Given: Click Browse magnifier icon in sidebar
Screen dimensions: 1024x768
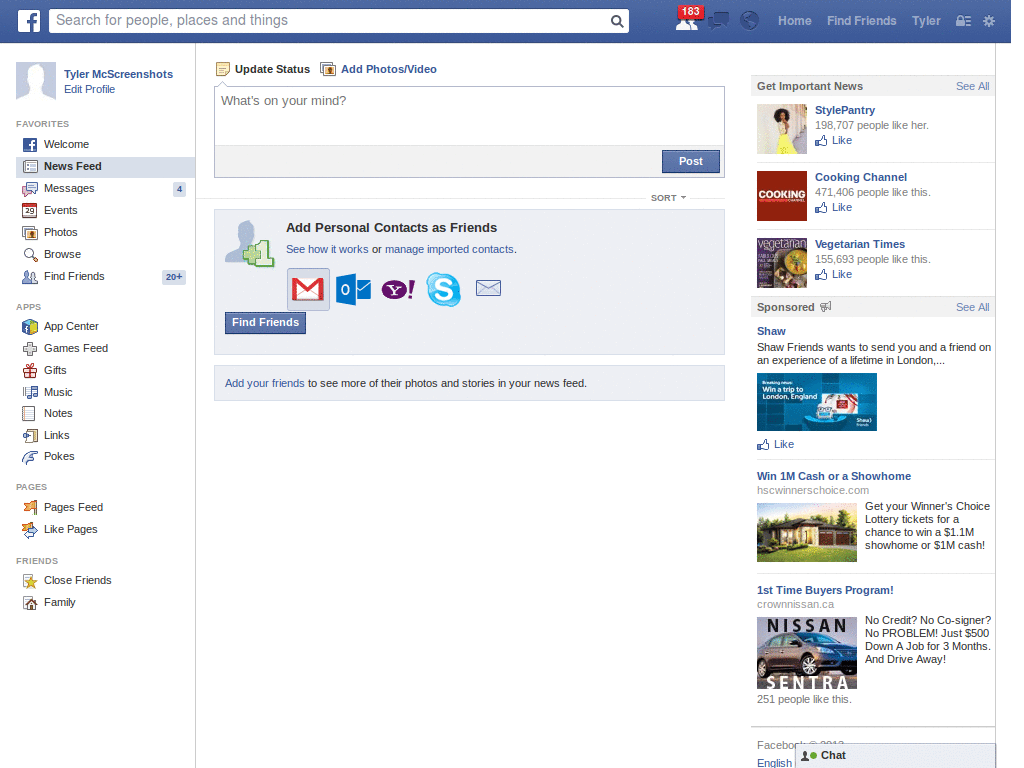Looking at the screenshot, I should pos(30,255).
